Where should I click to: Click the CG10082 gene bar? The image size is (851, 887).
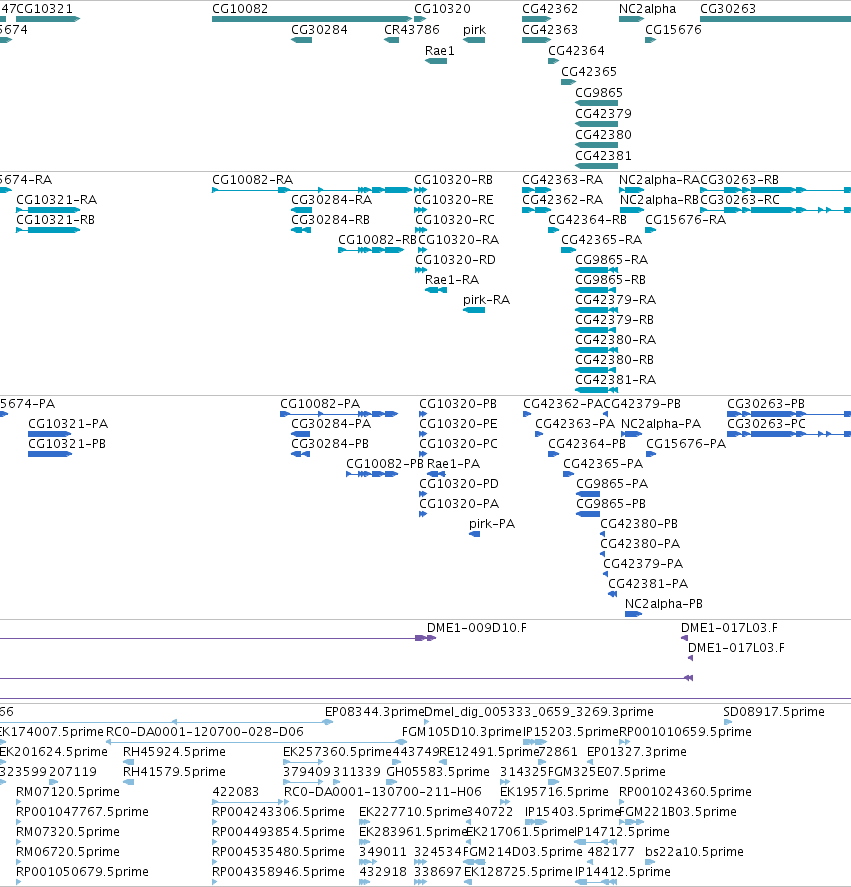click(312, 19)
